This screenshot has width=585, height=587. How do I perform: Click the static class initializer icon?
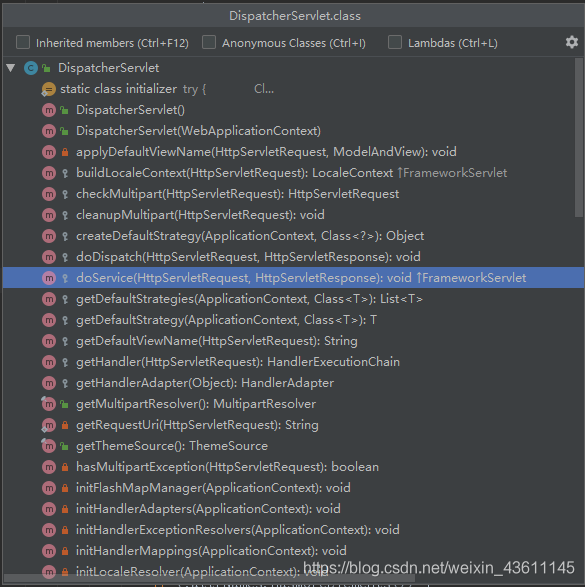point(49,89)
